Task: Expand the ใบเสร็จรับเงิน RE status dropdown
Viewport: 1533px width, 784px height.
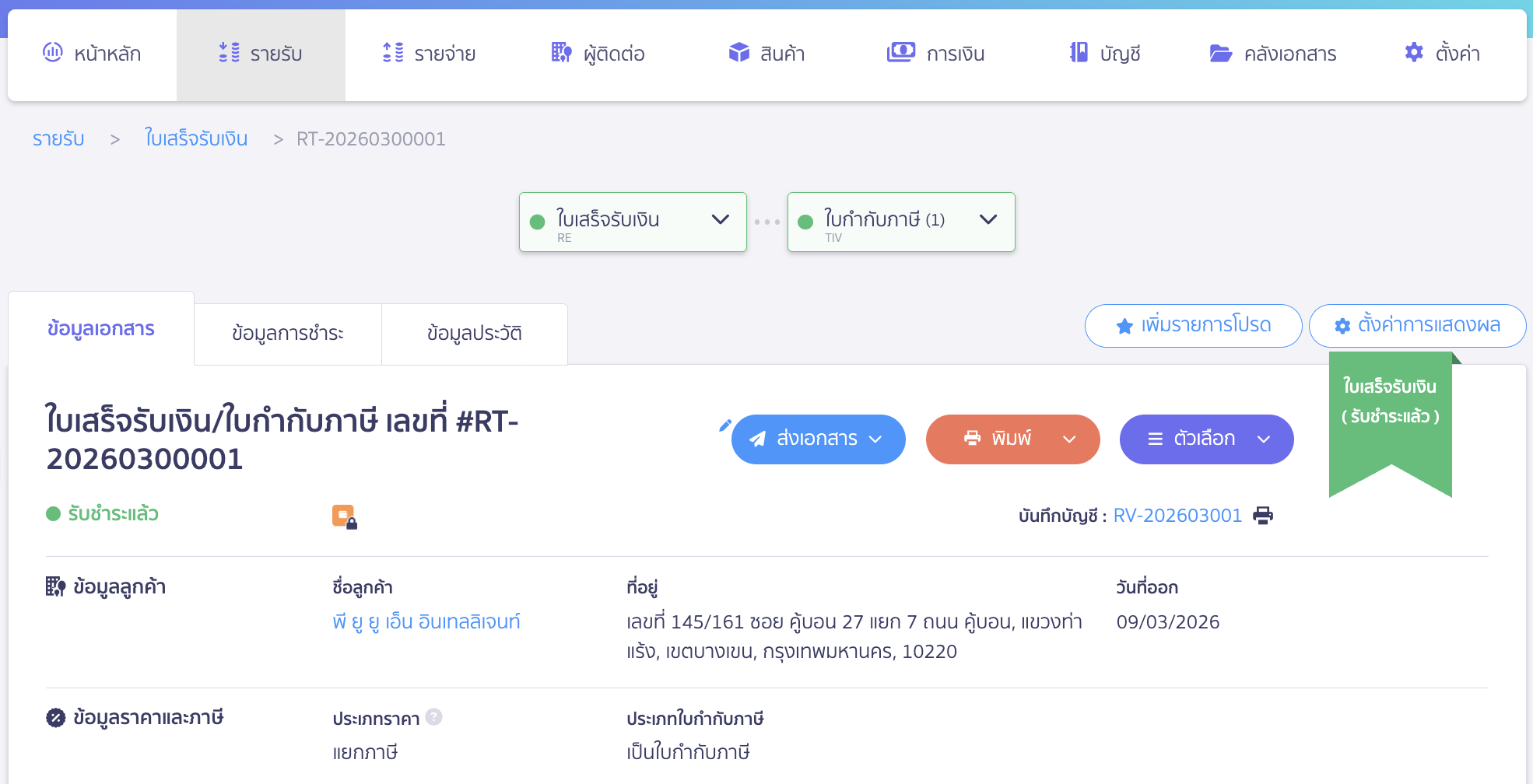Action: point(719,220)
